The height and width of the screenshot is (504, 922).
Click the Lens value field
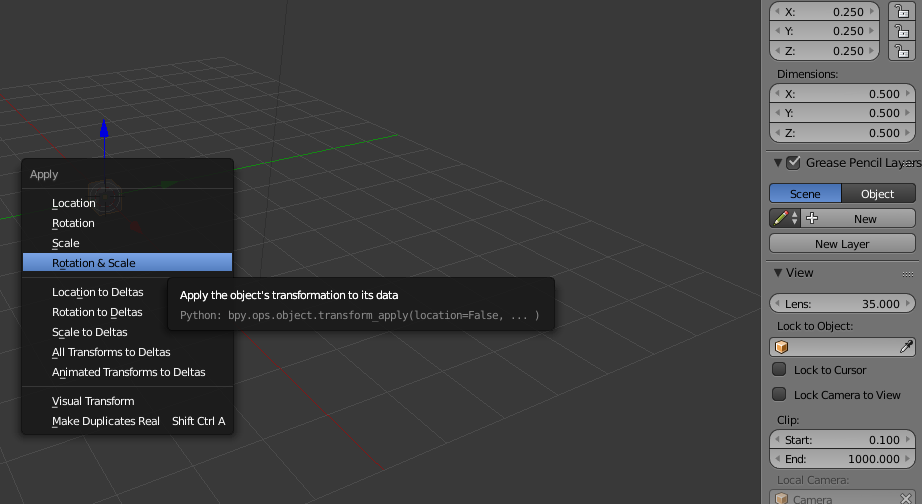point(842,303)
